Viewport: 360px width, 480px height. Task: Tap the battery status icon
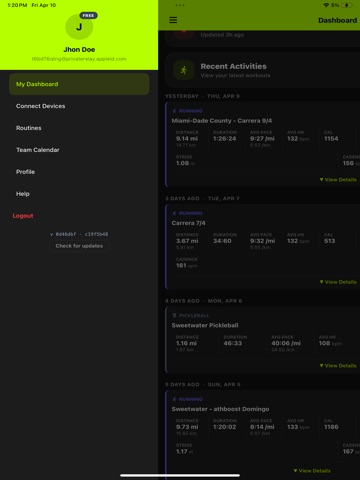[347, 5]
